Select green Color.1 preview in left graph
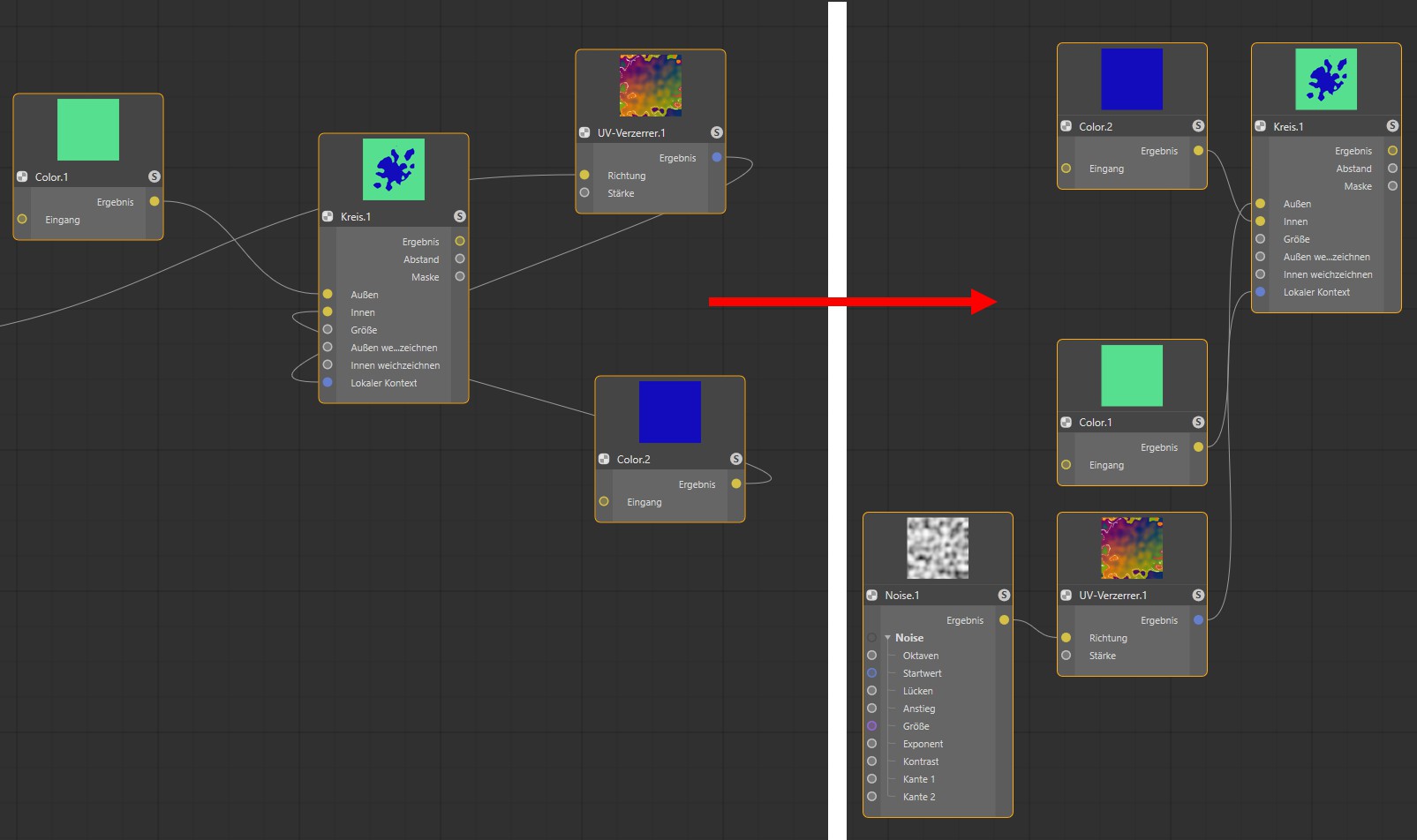 [x=88, y=130]
